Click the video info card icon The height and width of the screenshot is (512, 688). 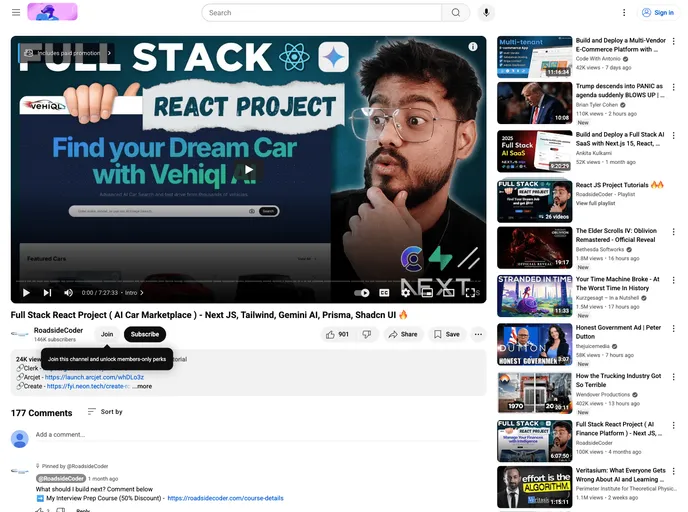coord(473,47)
